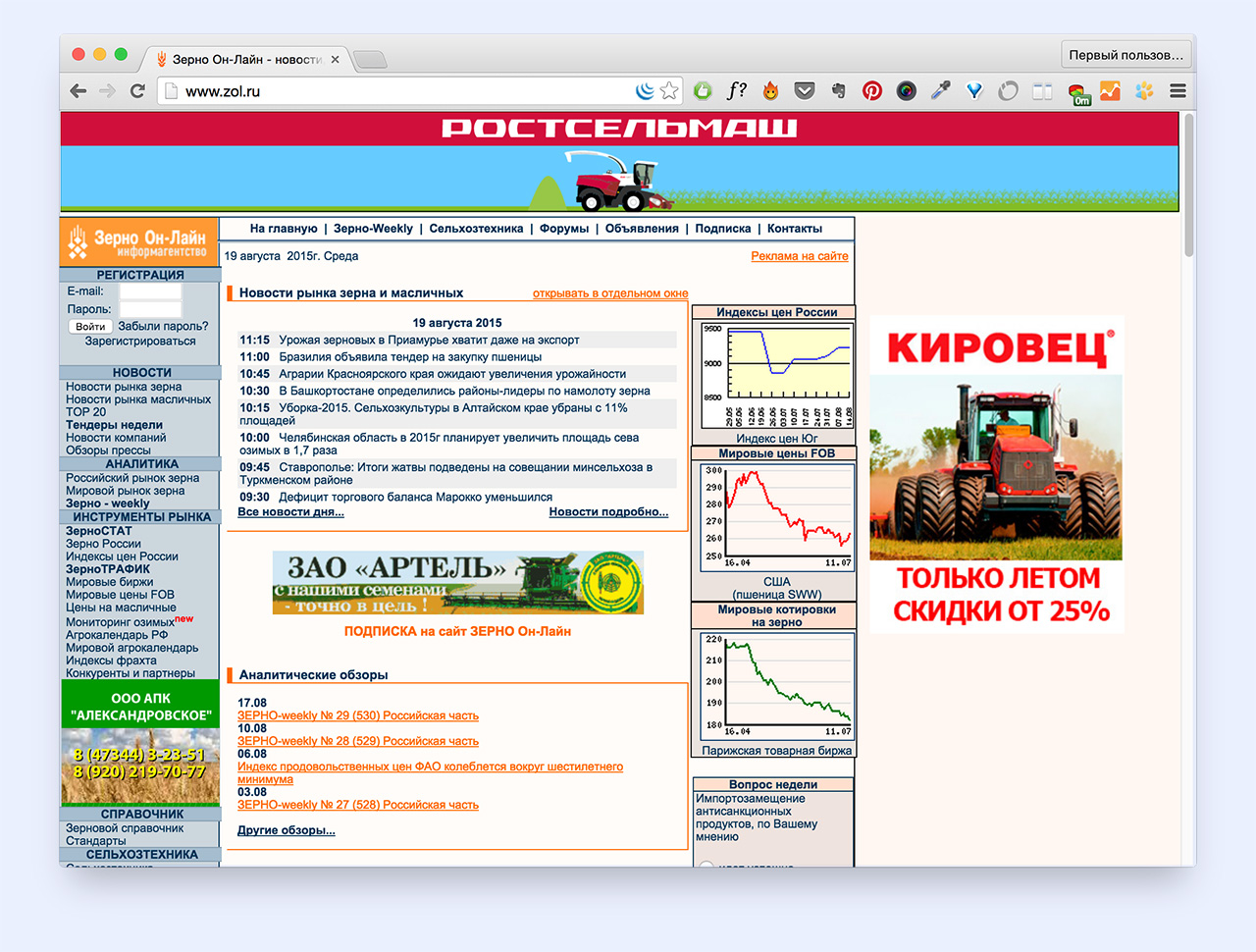Save page with the Pocket extension
The image size is (1256, 952).
(805, 91)
